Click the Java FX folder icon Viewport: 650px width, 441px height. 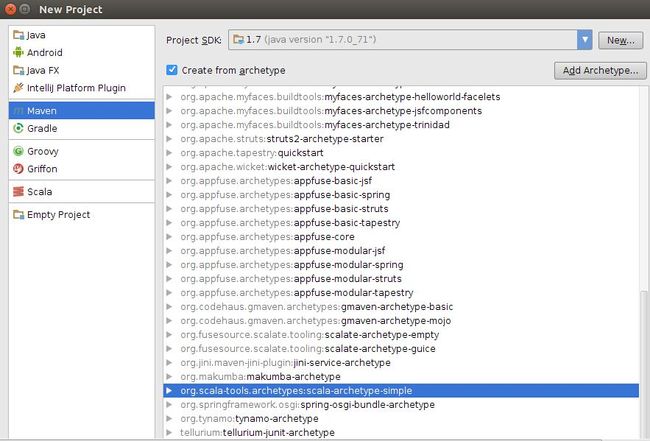click(x=18, y=70)
